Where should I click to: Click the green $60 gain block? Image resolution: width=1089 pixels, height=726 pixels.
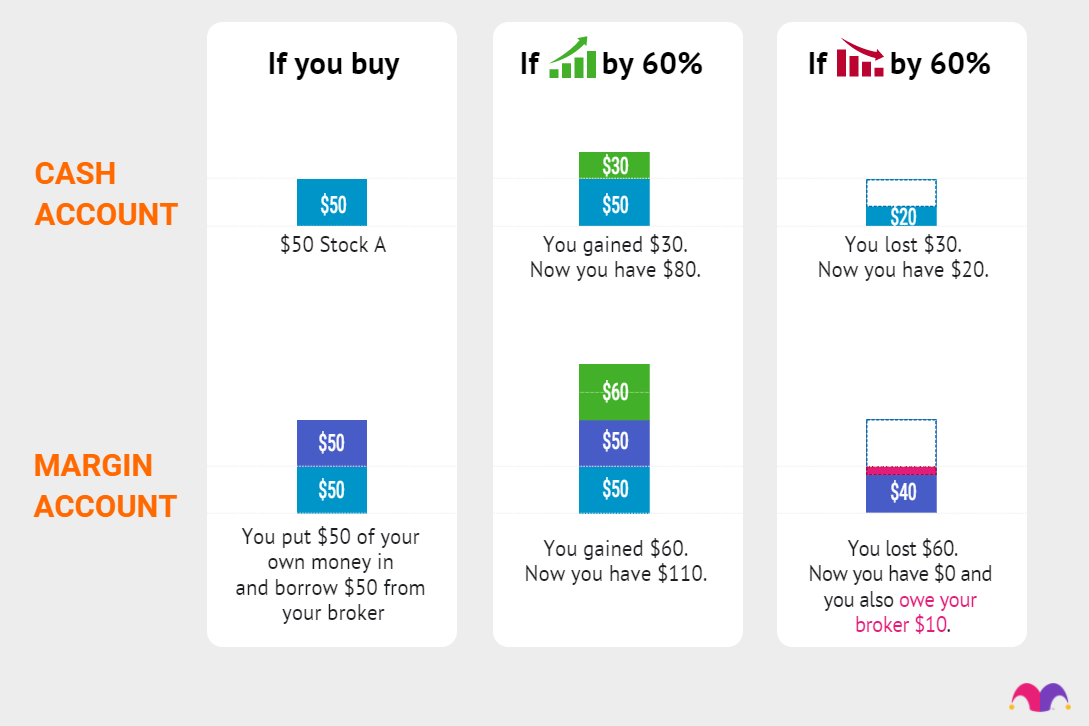click(614, 392)
